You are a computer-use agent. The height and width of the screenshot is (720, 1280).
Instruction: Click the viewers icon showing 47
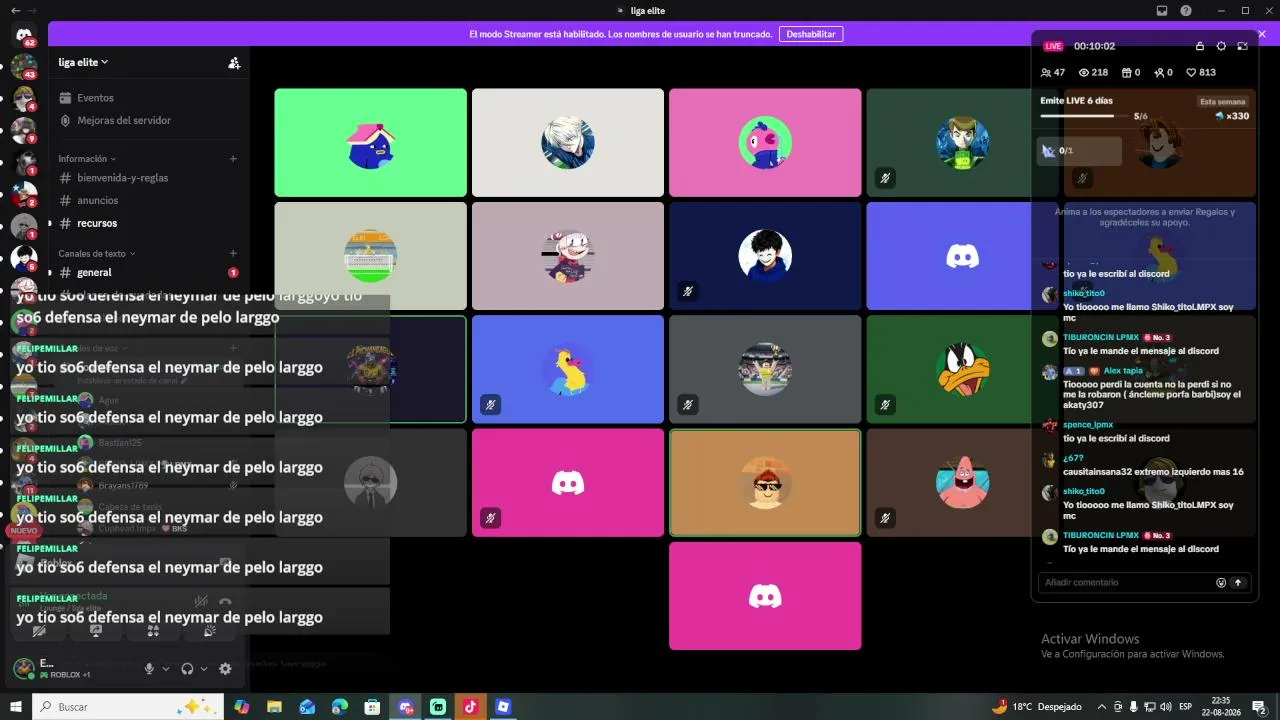1046,73
